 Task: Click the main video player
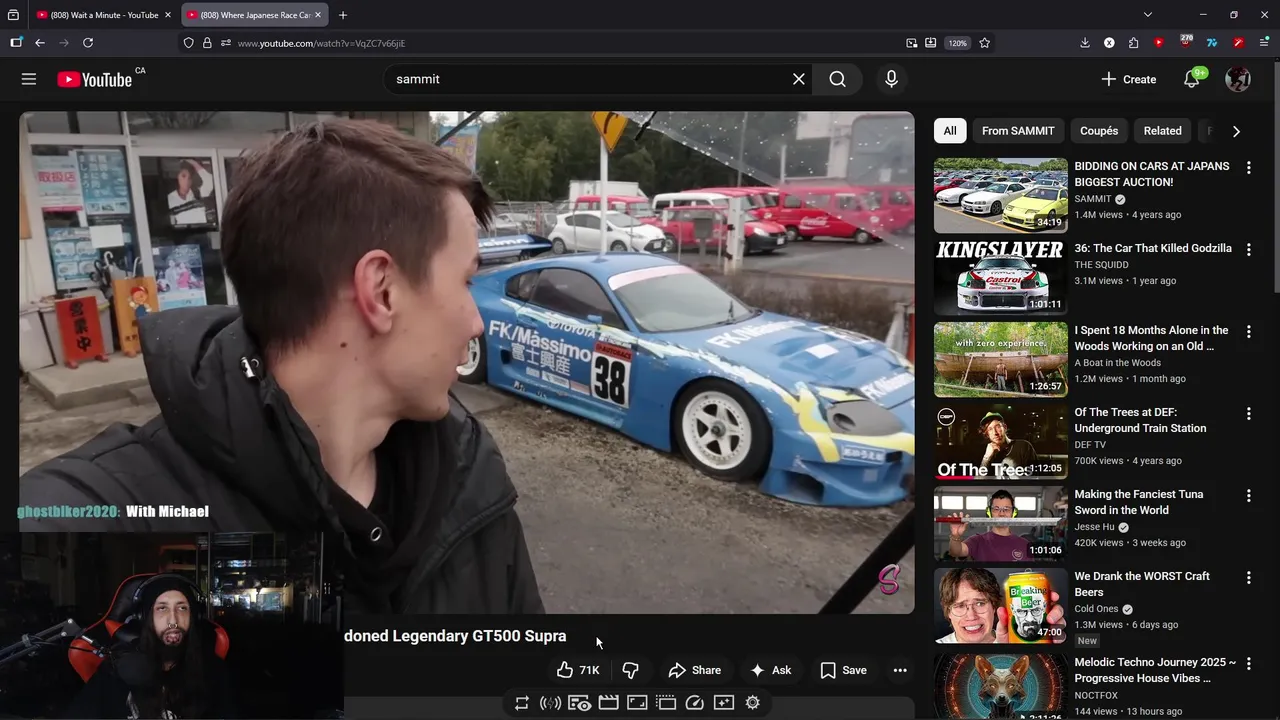466,362
